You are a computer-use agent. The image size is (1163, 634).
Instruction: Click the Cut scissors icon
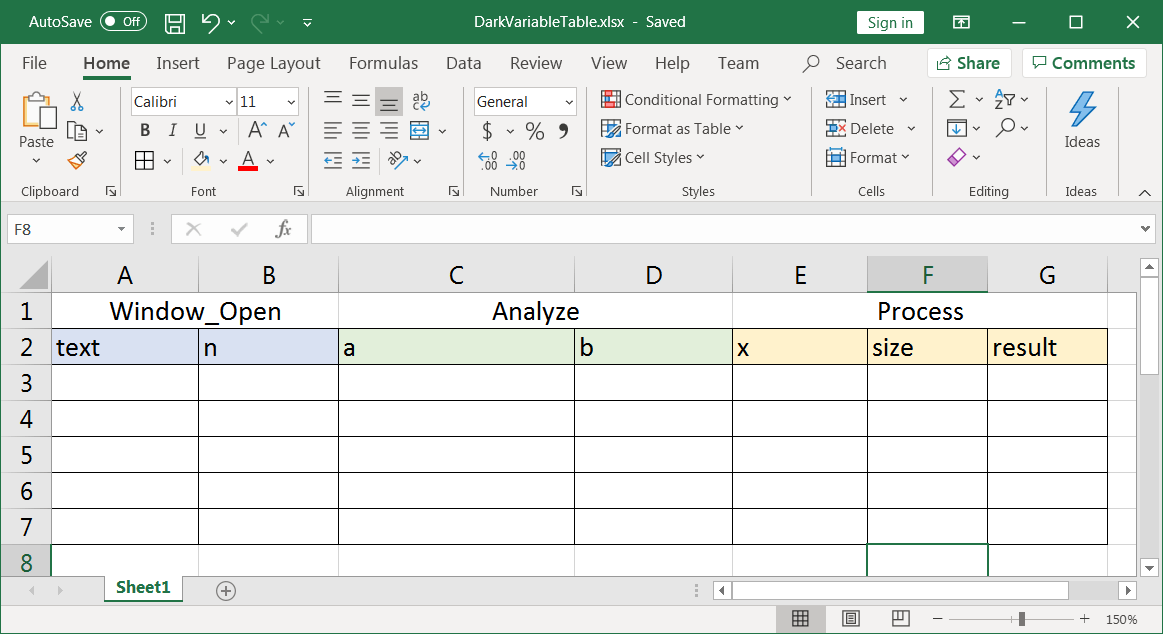click(x=76, y=102)
